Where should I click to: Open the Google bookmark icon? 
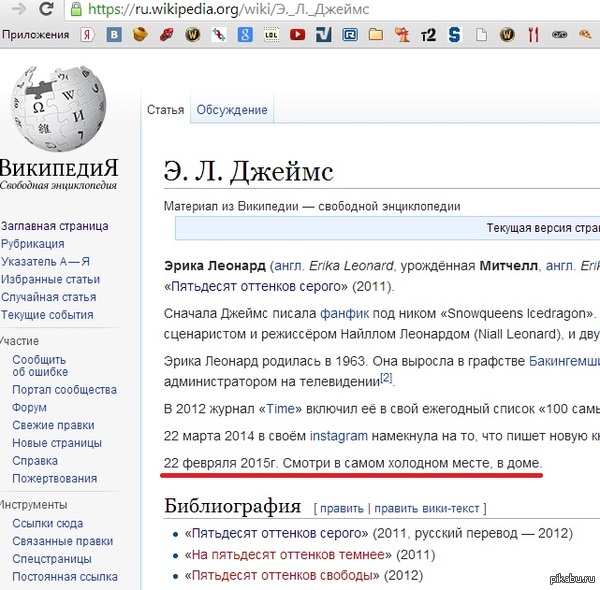(245, 35)
